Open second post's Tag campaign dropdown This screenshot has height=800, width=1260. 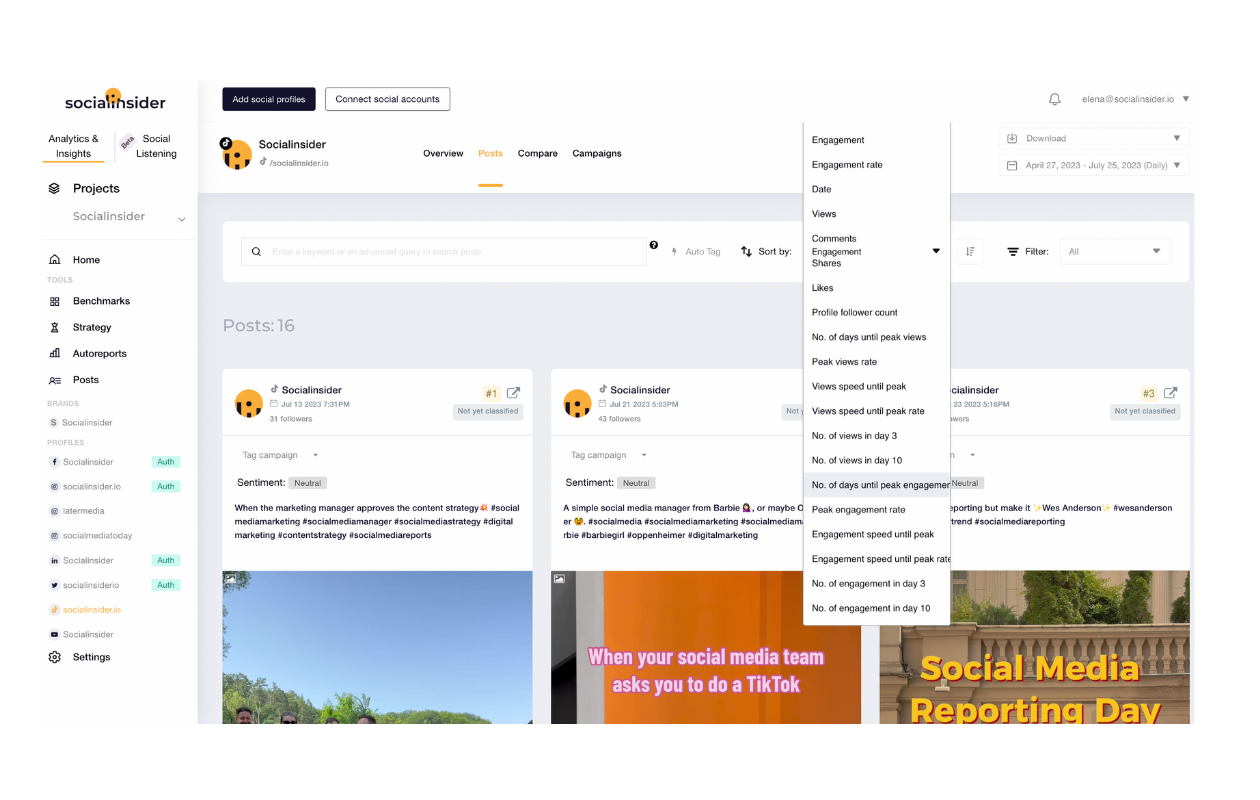609,455
